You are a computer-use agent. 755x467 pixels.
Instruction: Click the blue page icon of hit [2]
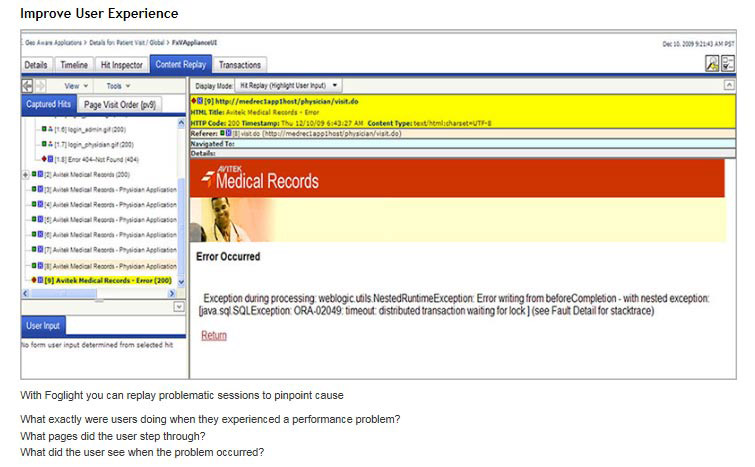(40, 174)
